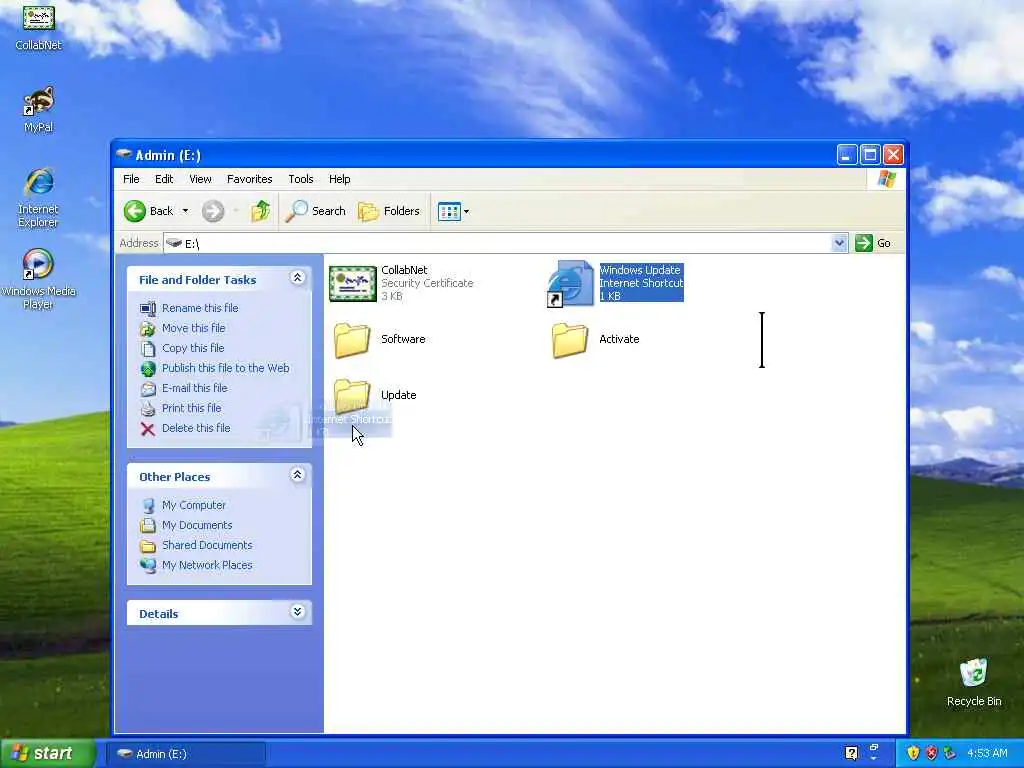Viewport: 1024px width, 768px height.
Task: Open My Computer from Other Places
Action: pyautogui.click(x=193, y=505)
